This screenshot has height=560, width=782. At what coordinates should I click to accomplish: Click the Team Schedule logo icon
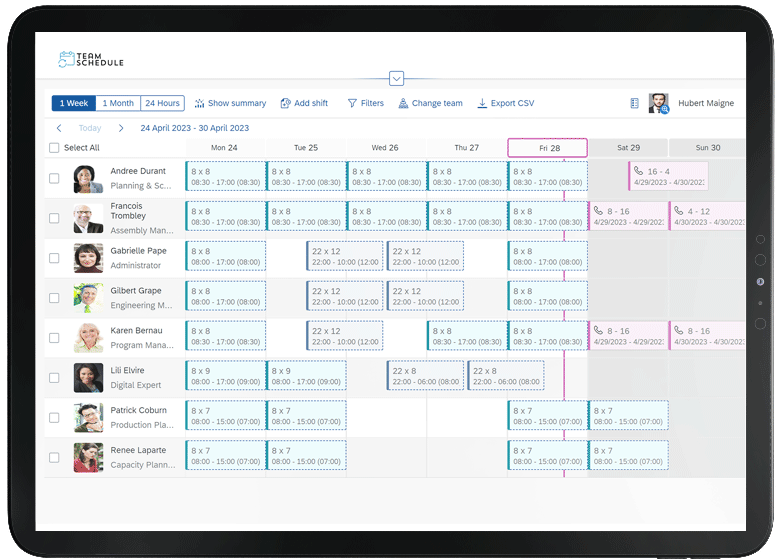(x=66, y=59)
